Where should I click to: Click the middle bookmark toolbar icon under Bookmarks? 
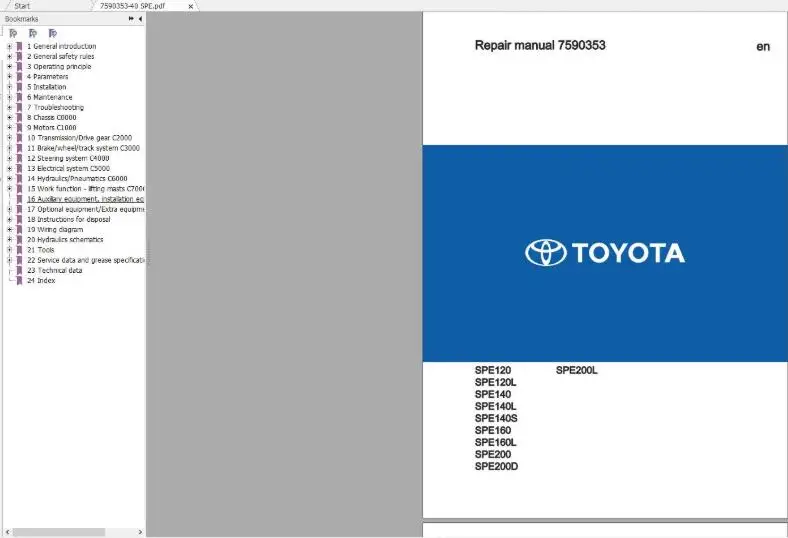click(x=33, y=33)
